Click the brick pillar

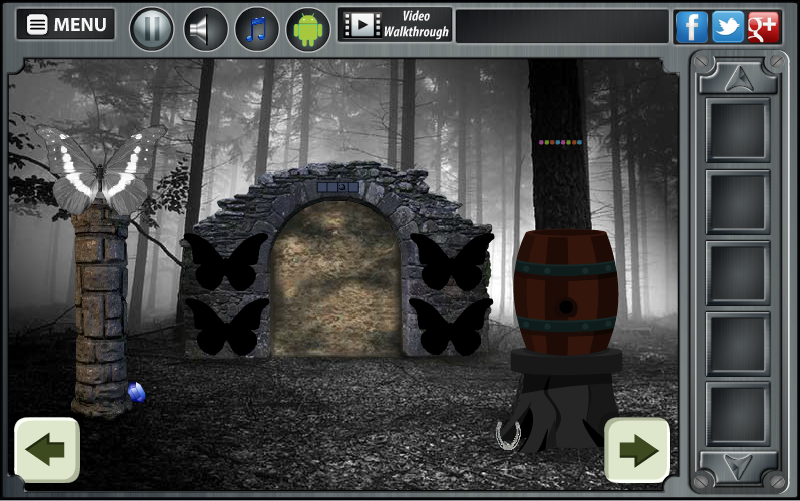point(101,312)
